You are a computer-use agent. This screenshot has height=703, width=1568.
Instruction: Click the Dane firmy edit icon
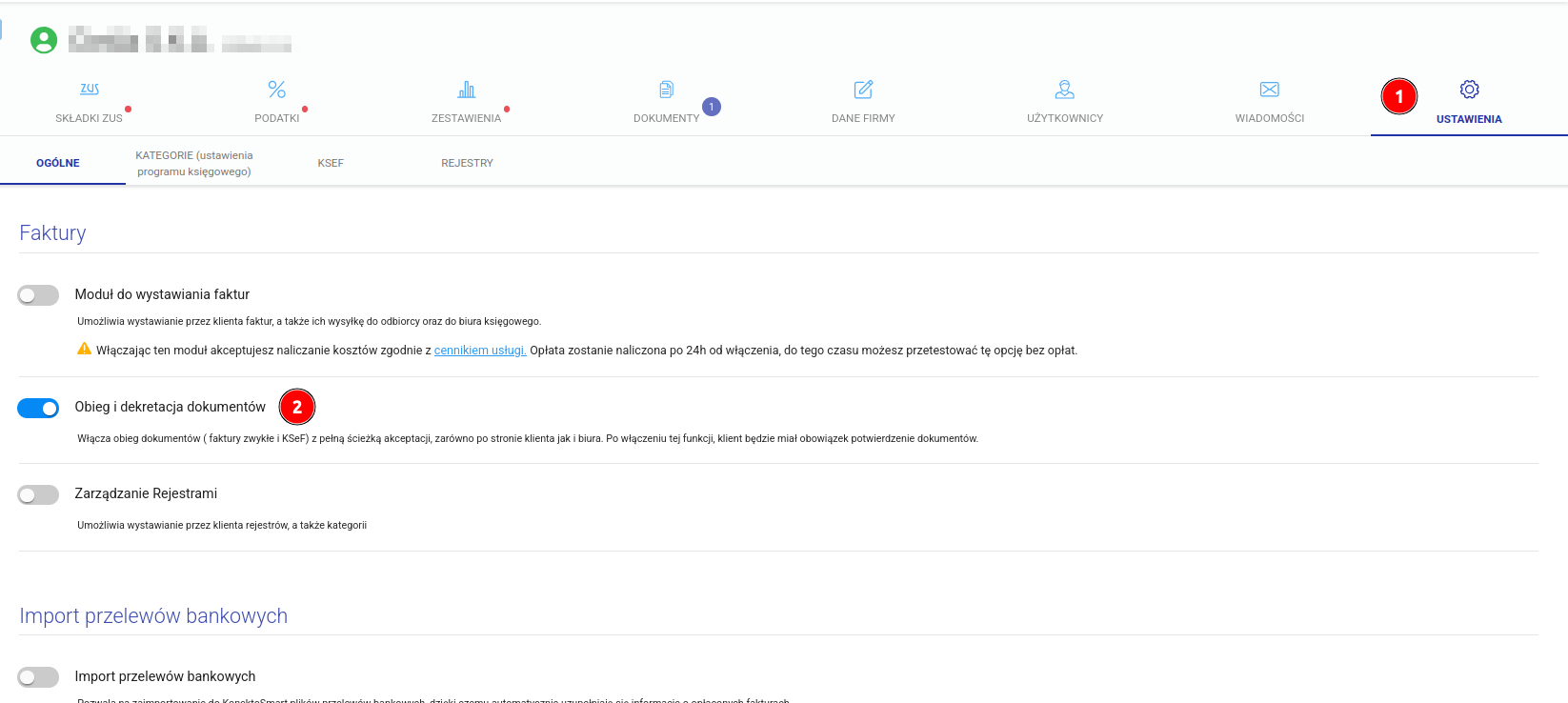click(x=863, y=90)
